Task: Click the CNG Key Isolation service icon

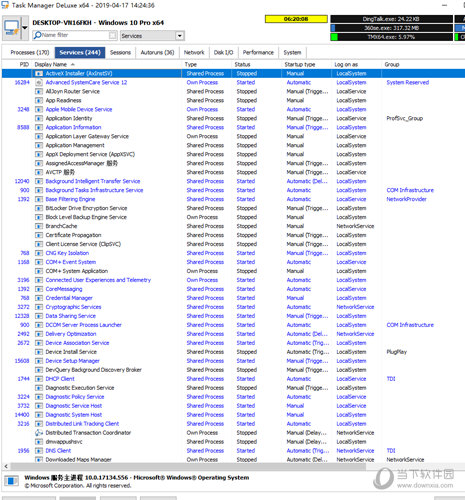Action: coord(39,253)
